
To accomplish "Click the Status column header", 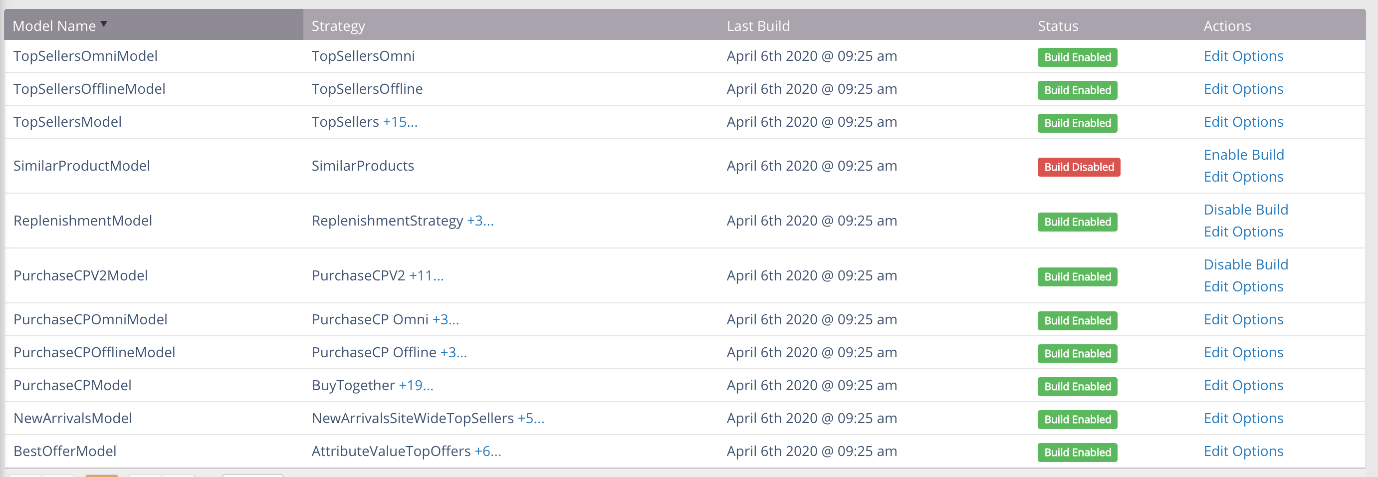I will click(x=1058, y=26).
